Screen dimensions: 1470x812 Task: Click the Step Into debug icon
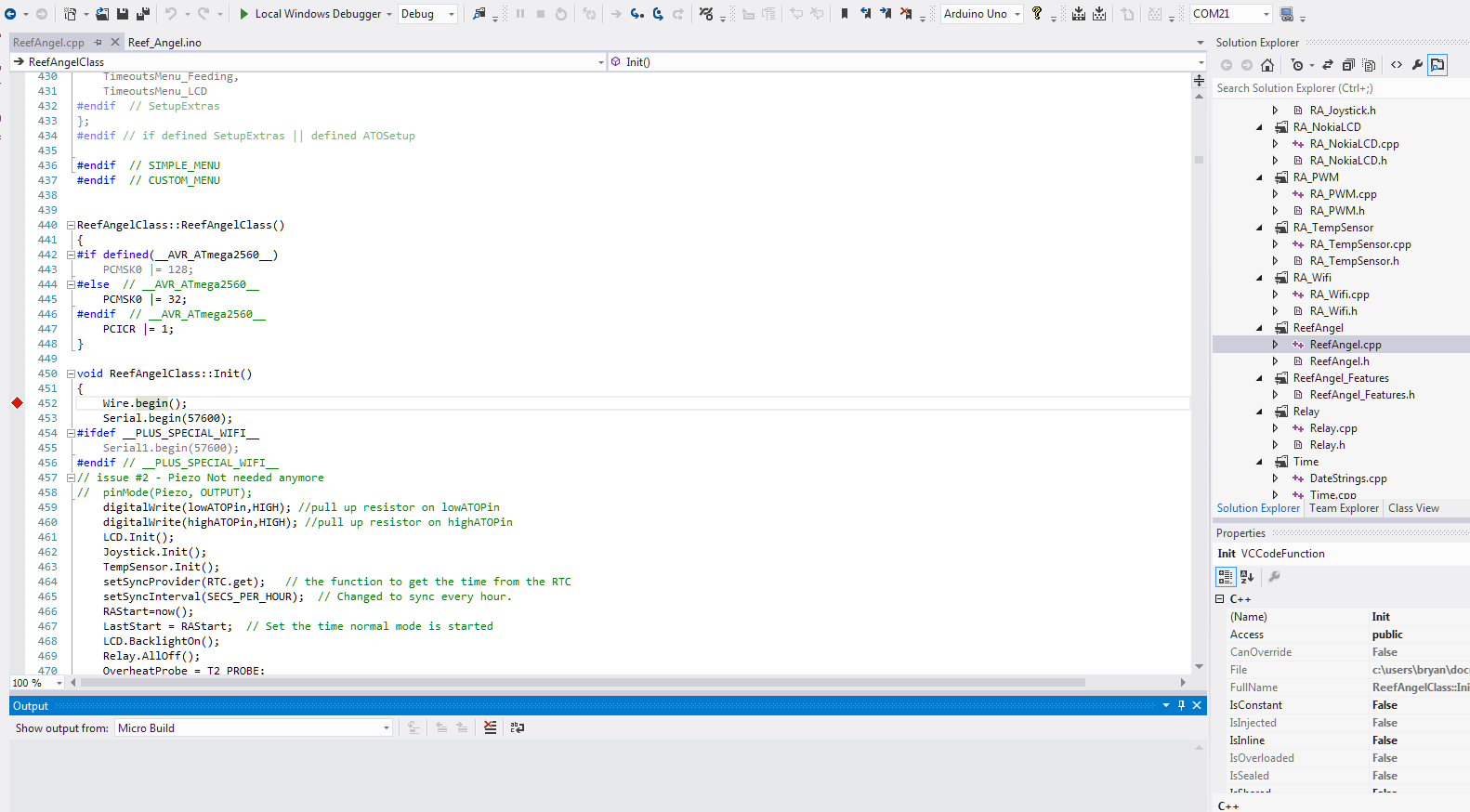point(637,14)
